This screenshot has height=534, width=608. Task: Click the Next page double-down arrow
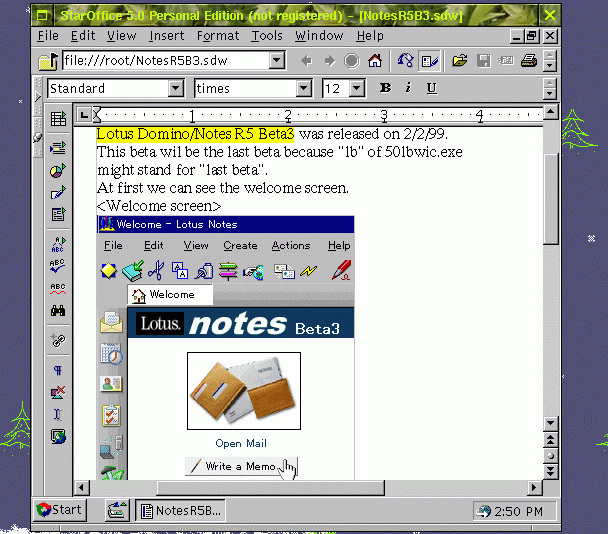tap(551, 471)
